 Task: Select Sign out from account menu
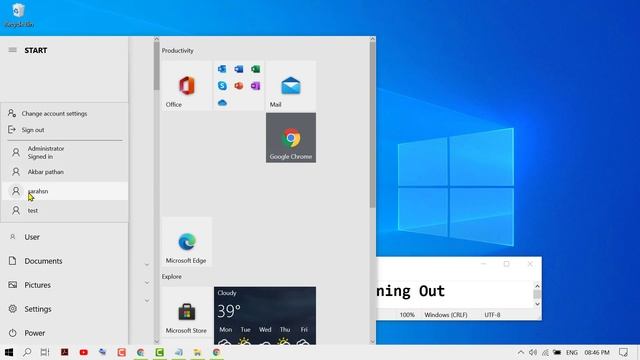click(x=64, y=130)
